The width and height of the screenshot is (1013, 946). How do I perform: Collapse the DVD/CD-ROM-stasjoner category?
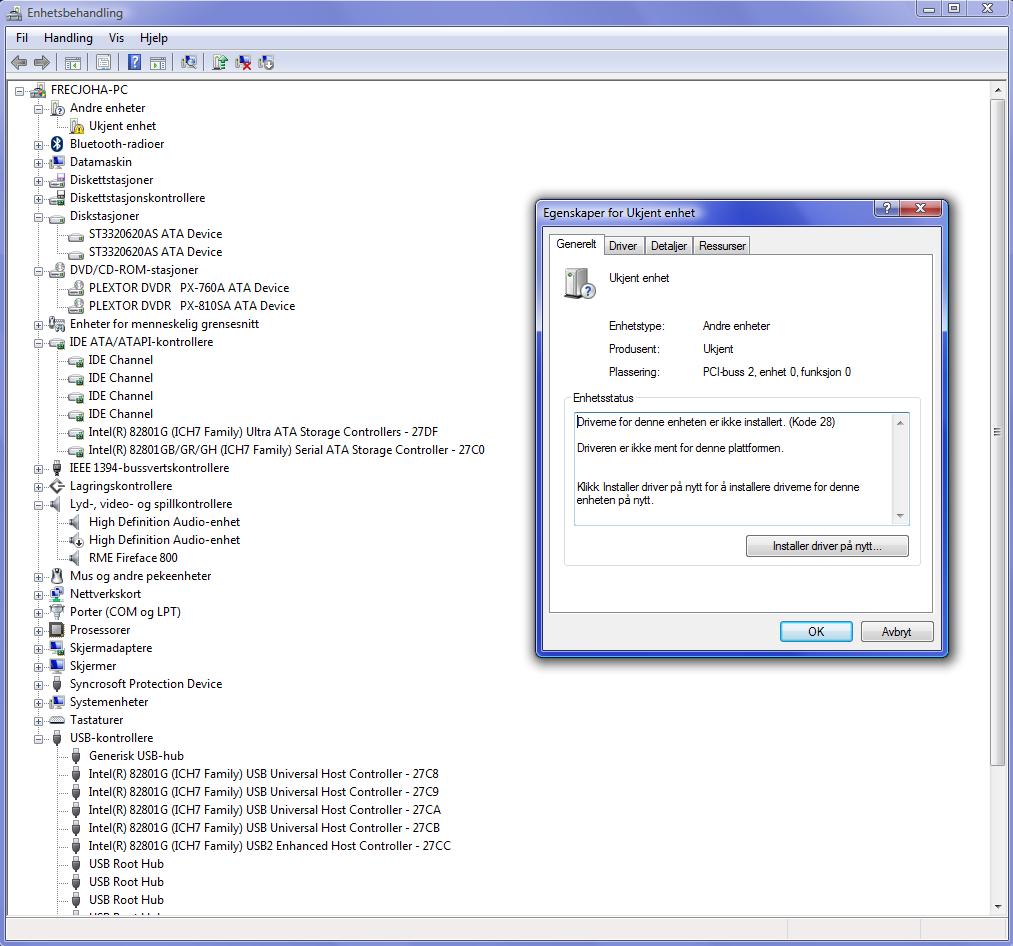coord(38,271)
